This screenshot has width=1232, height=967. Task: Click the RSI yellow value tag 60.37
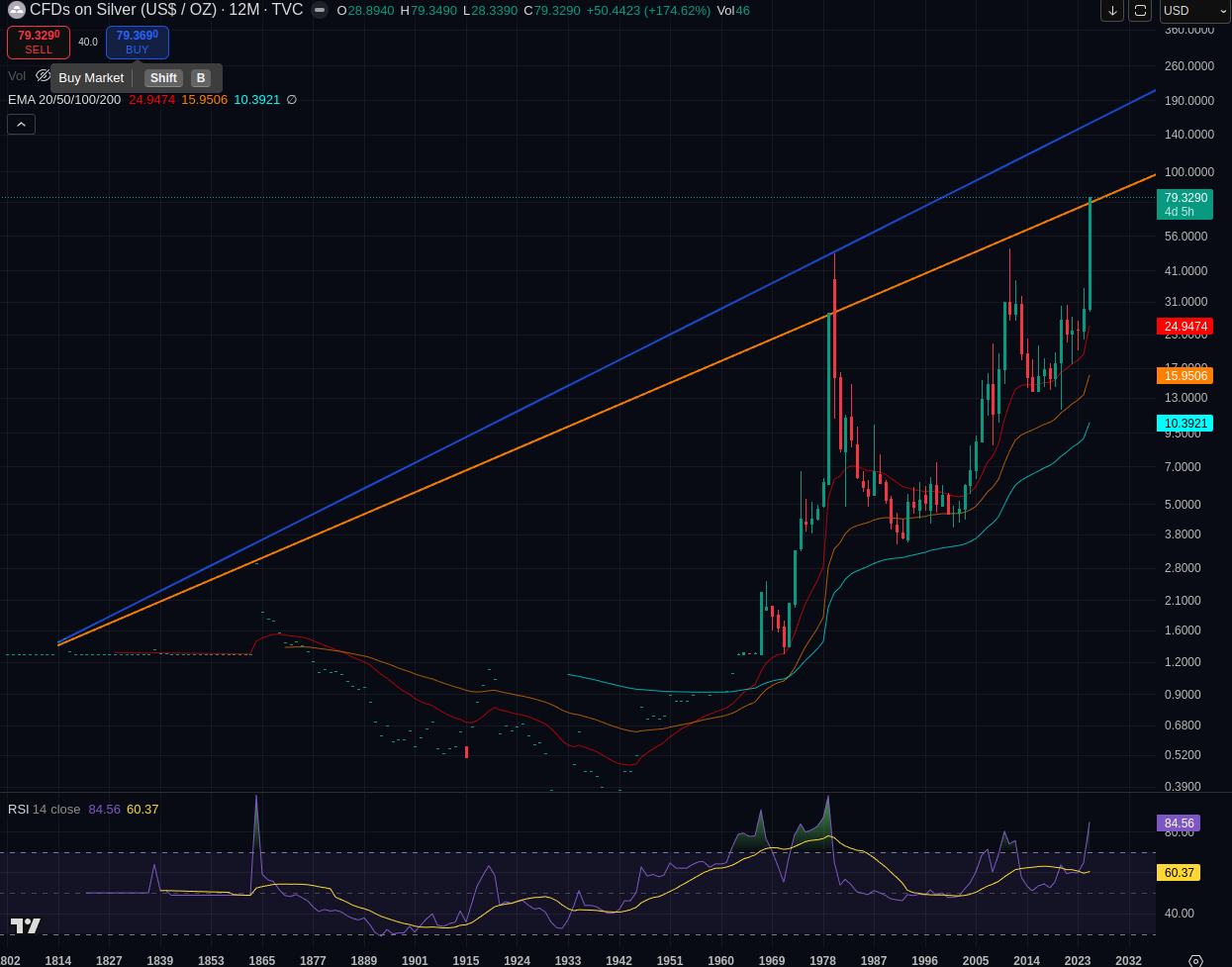1178,873
